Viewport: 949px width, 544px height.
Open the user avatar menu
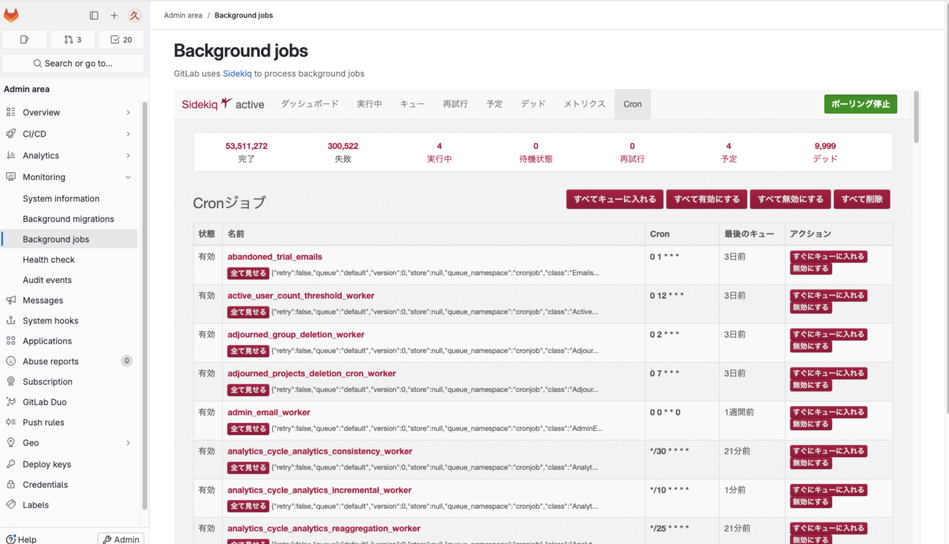tap(134, 16)
